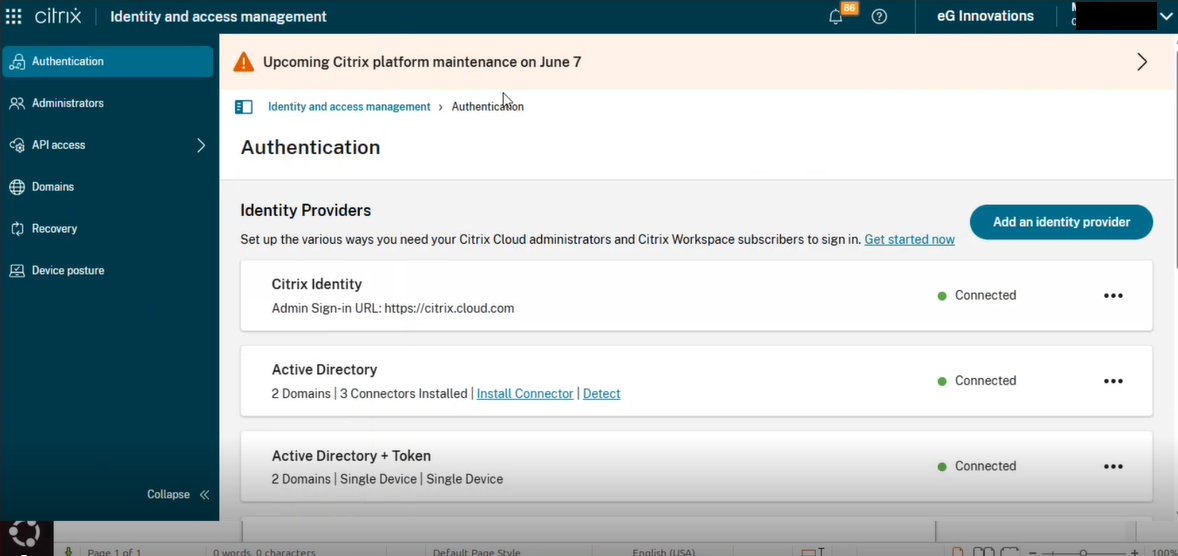Open the help question mark icon

click(879, 17)
